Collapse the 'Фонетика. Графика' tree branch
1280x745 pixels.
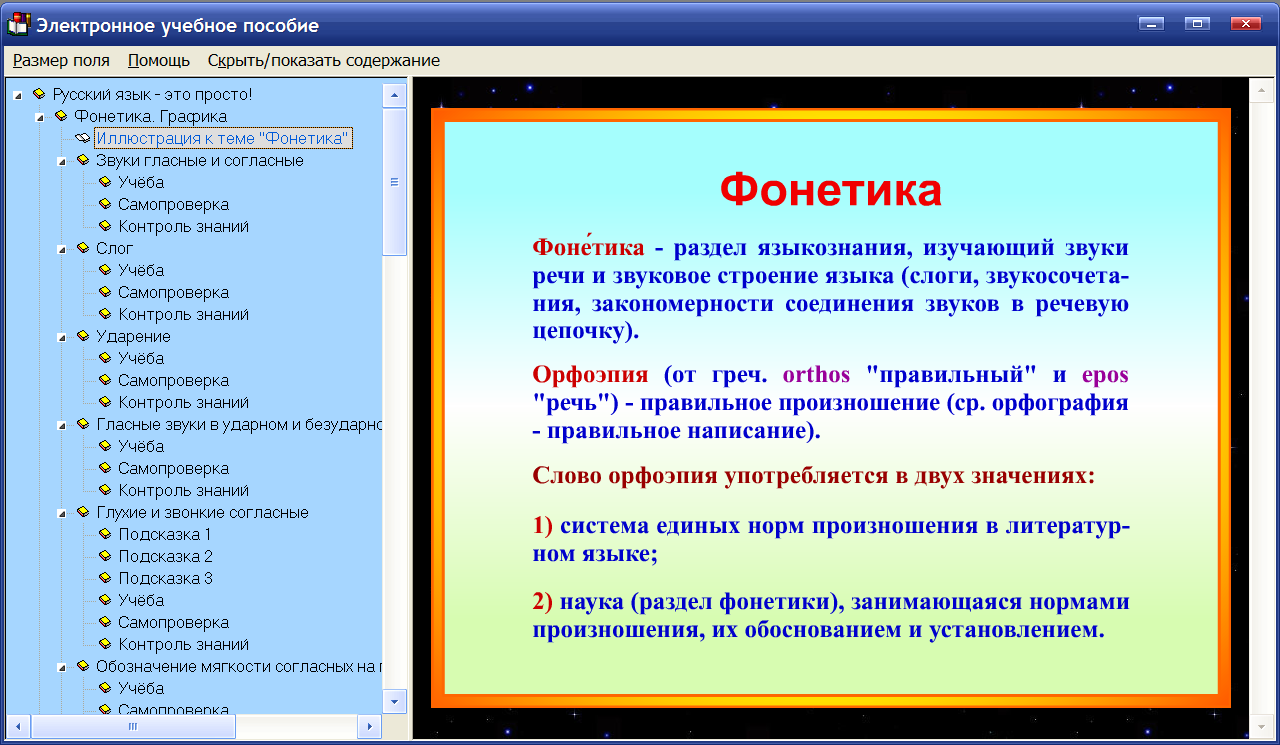pyautogui.click(x=38, y=116)
